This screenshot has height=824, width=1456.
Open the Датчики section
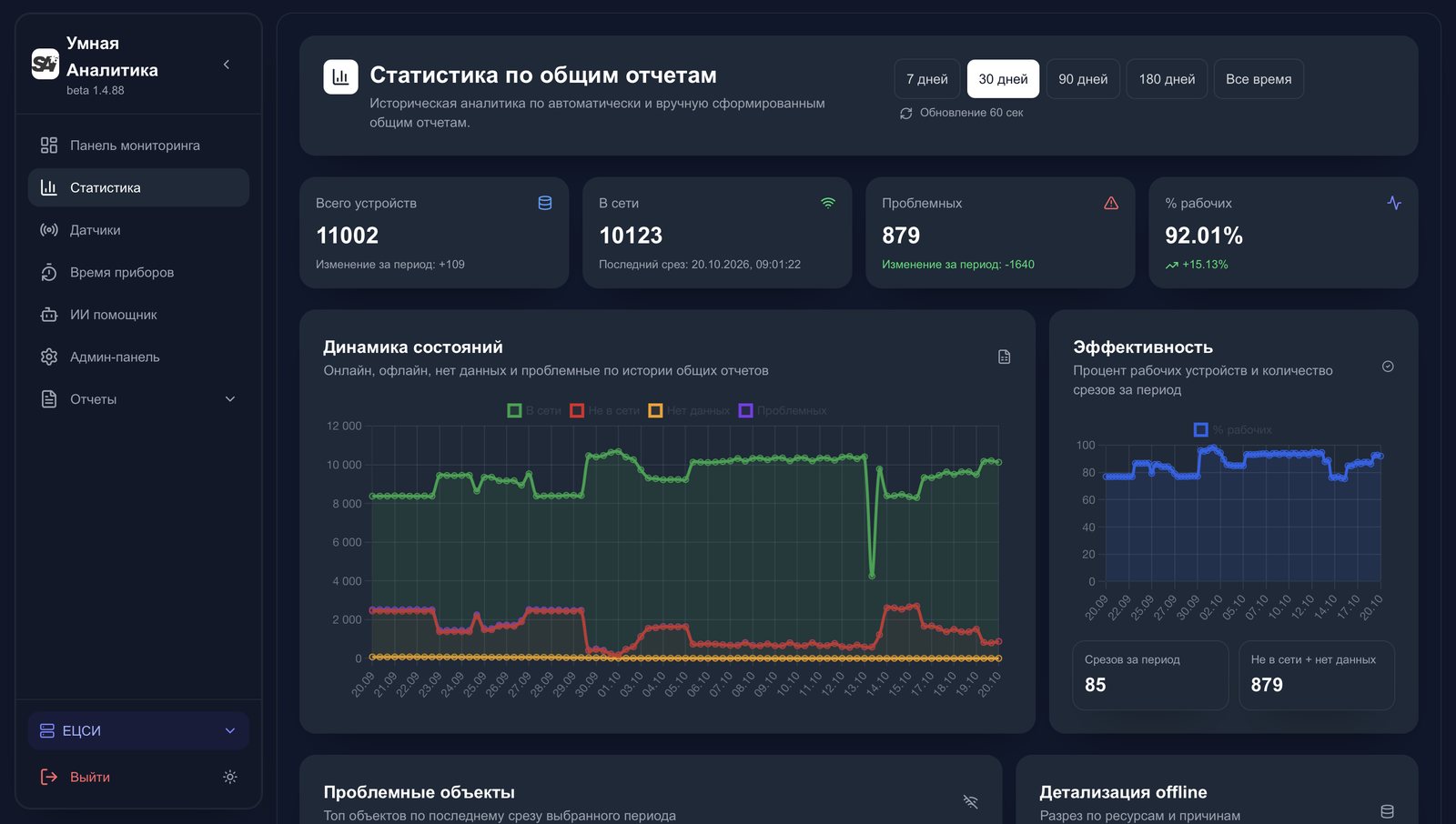click(x=138, y=230)
